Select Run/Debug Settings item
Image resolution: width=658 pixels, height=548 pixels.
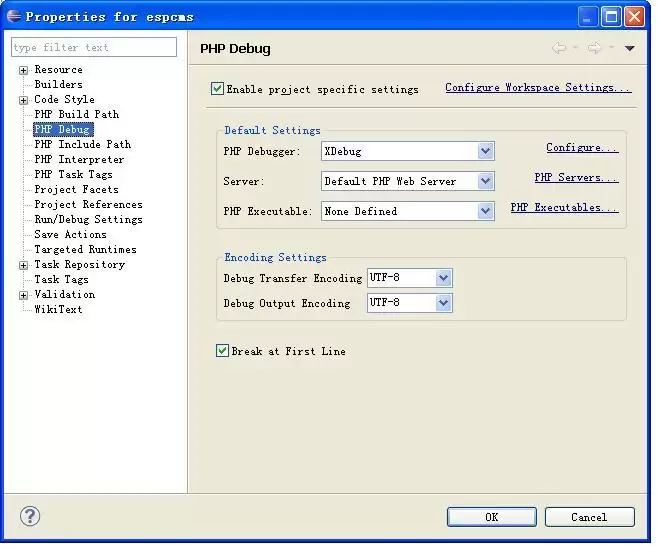[x=89, y=219]
